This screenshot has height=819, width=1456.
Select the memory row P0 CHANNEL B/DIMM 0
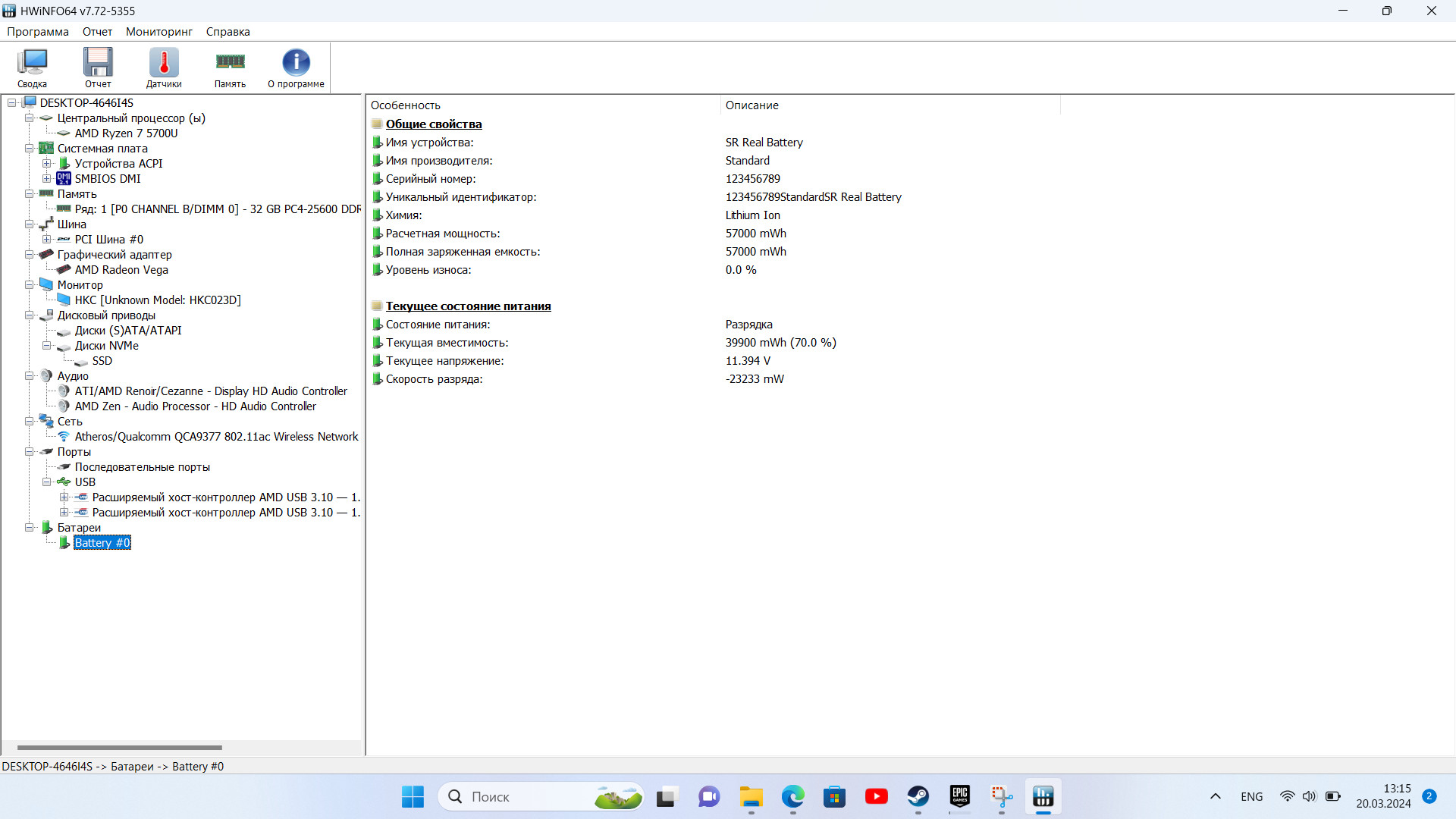click(x=218, y=209)
